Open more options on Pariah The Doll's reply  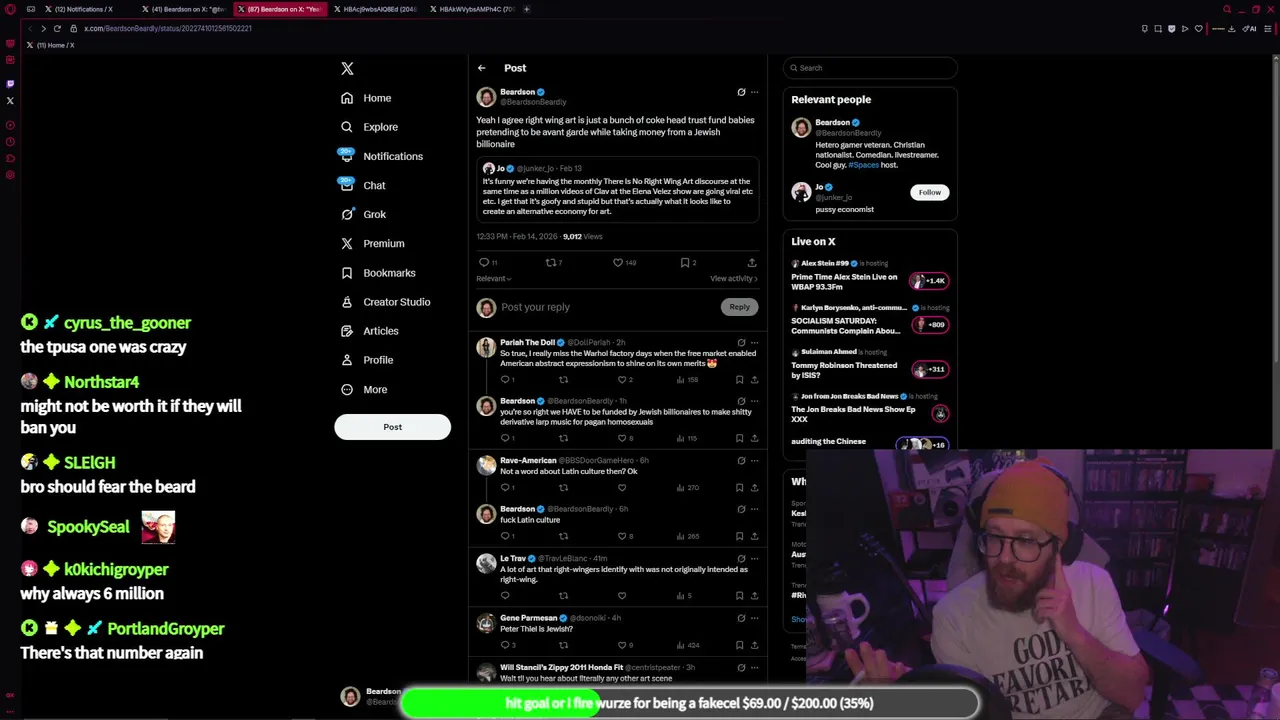[x=755, y=342]
